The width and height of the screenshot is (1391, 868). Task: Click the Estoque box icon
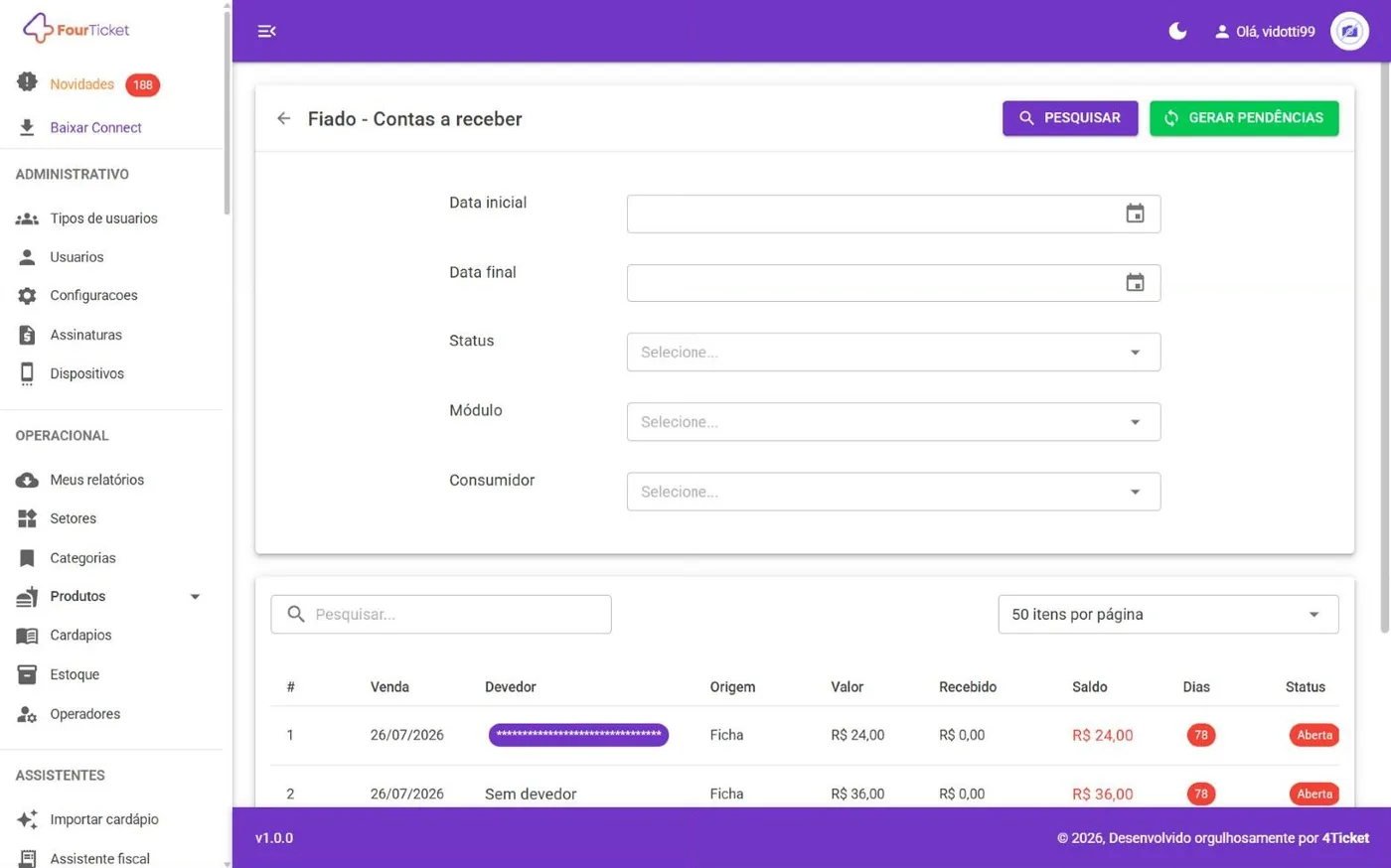27,674
